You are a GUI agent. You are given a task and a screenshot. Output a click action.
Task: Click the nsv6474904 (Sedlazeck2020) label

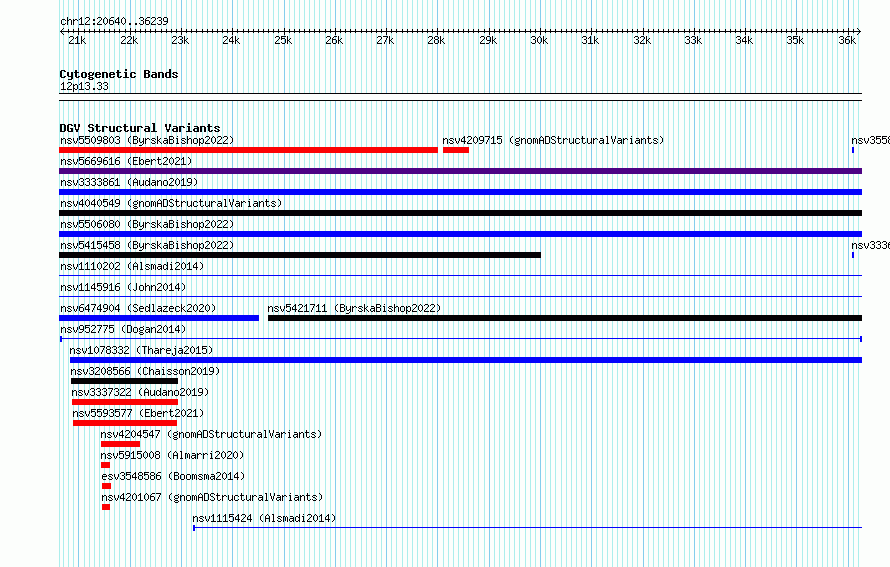coord(138,308)
